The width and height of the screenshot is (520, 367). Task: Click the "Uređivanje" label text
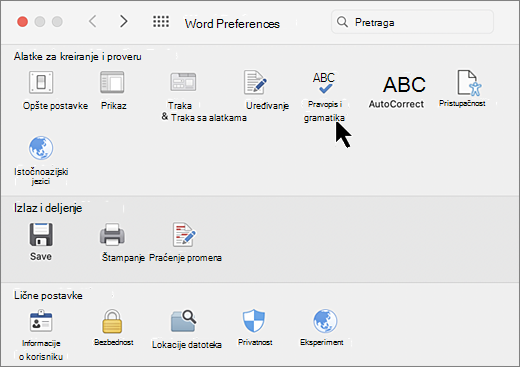coord(267,106)
